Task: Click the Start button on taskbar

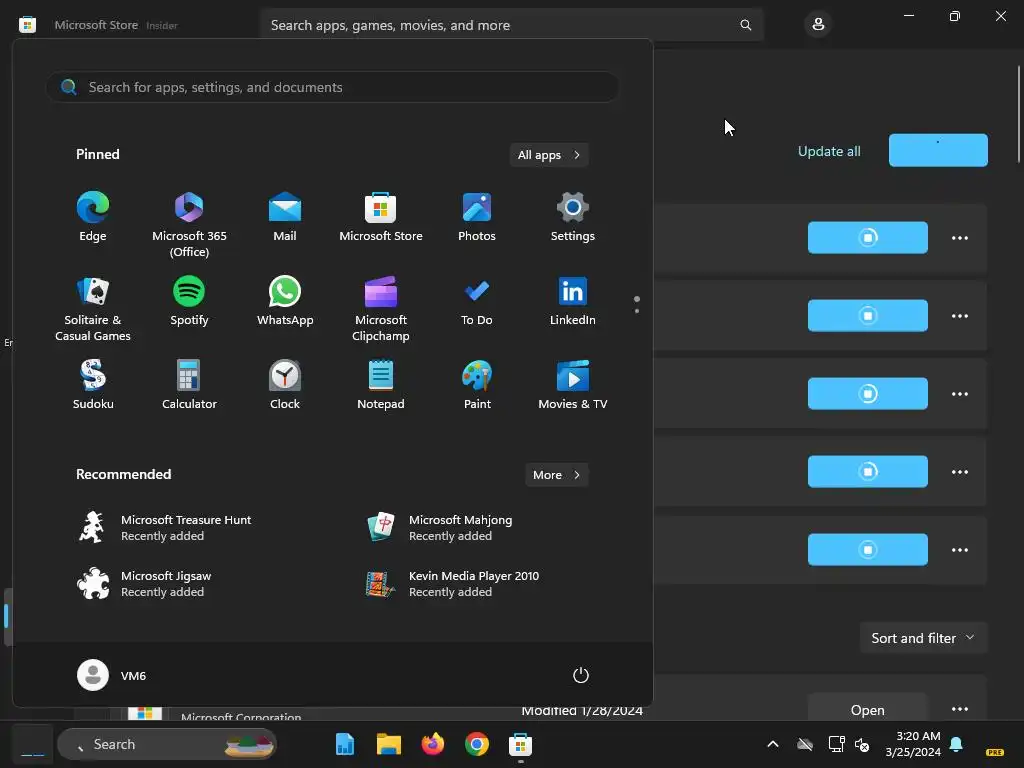Action: click(x=33, y=744)
